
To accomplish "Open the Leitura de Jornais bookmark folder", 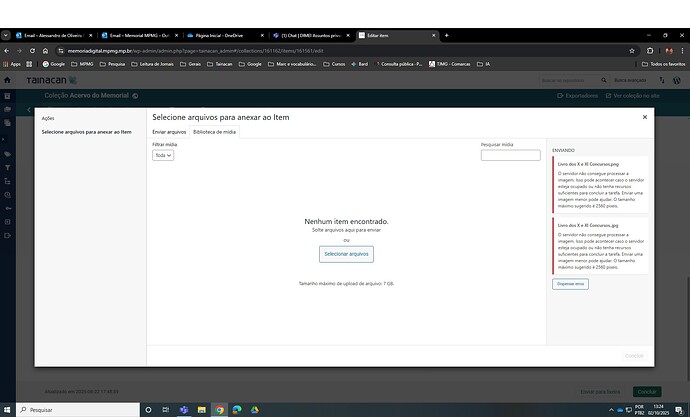I will click(152, 64).
